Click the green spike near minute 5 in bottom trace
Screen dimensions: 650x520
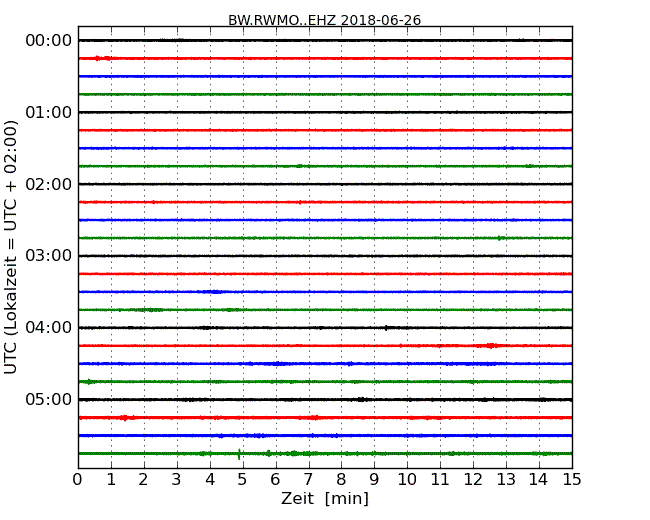tap(239, 454)
